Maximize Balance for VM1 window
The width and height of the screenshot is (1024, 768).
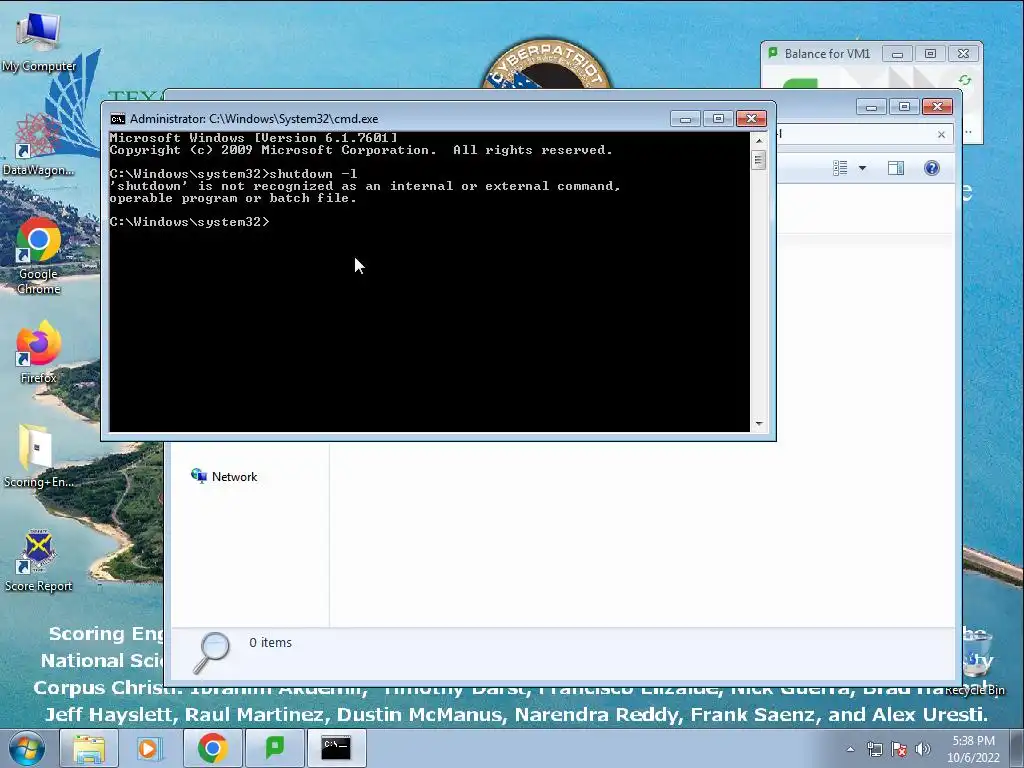(x=930, y=54)
